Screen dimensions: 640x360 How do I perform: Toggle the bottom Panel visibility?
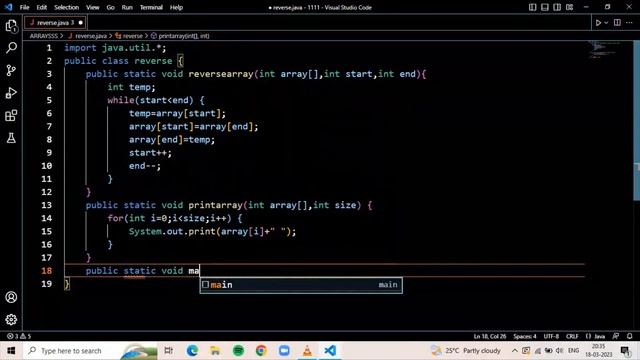click(544, 7)
